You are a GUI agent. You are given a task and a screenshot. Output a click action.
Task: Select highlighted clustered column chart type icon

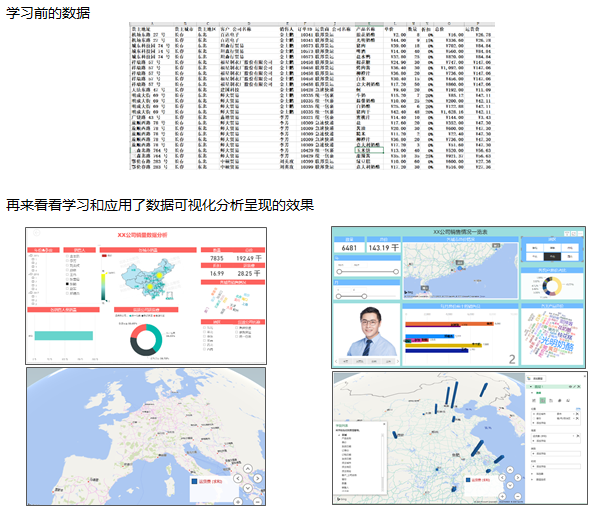pos(543,401)
